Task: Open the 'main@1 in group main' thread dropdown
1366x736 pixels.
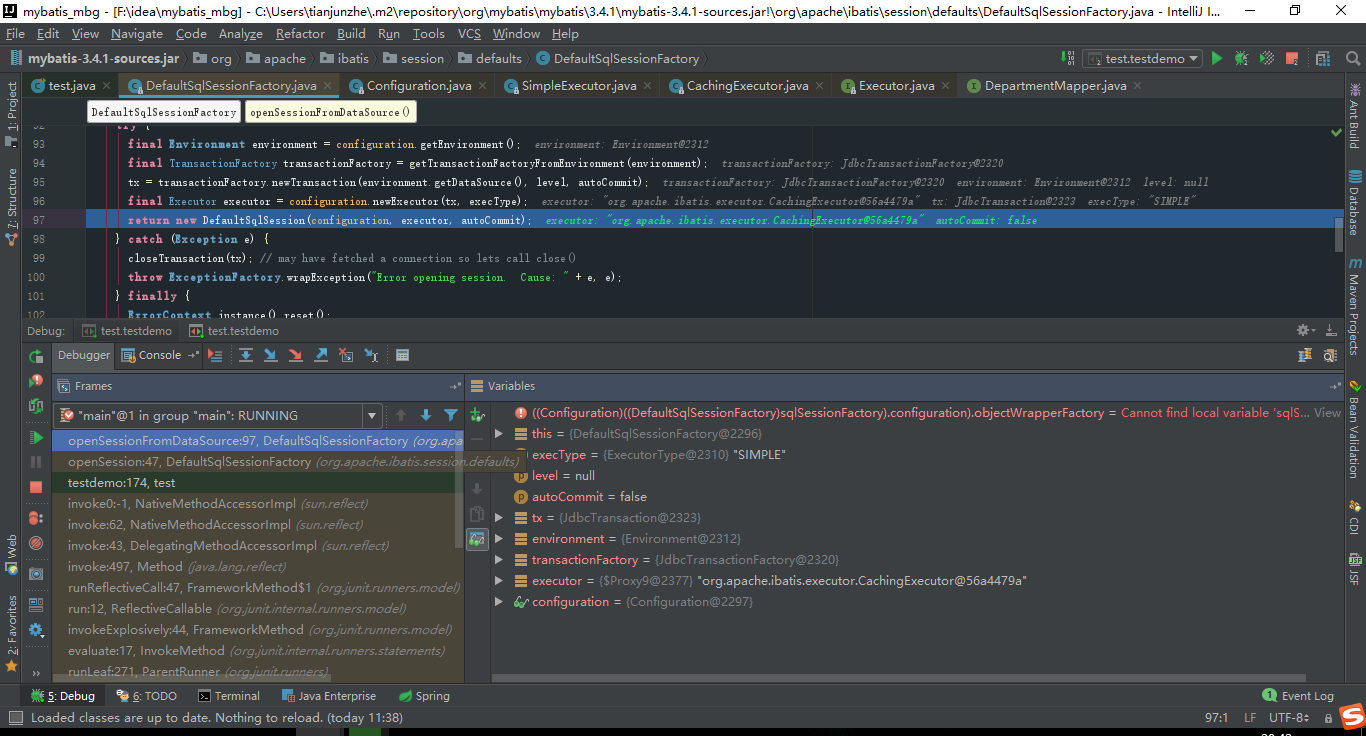Action: tap(372, 415)
